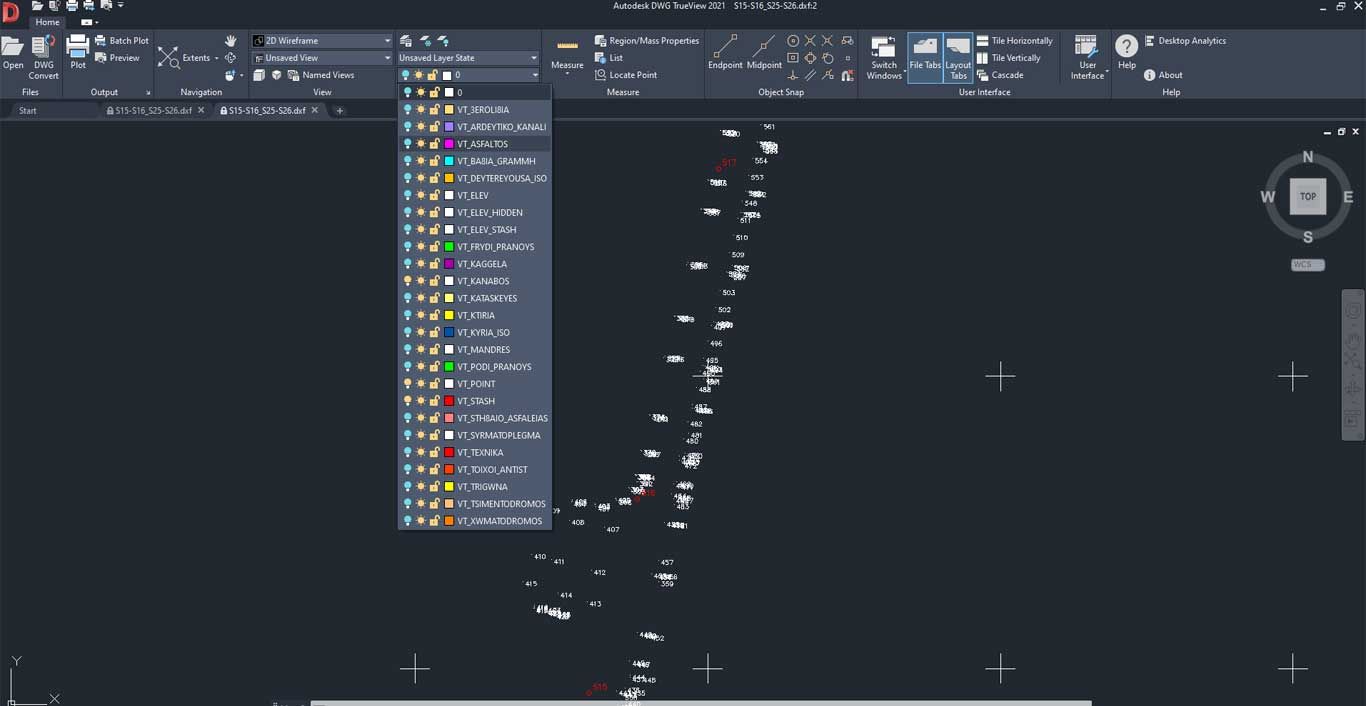
Task: Toggle lightbulb visibility of VT_ASFALTOS layer
Action: [407, 144]
